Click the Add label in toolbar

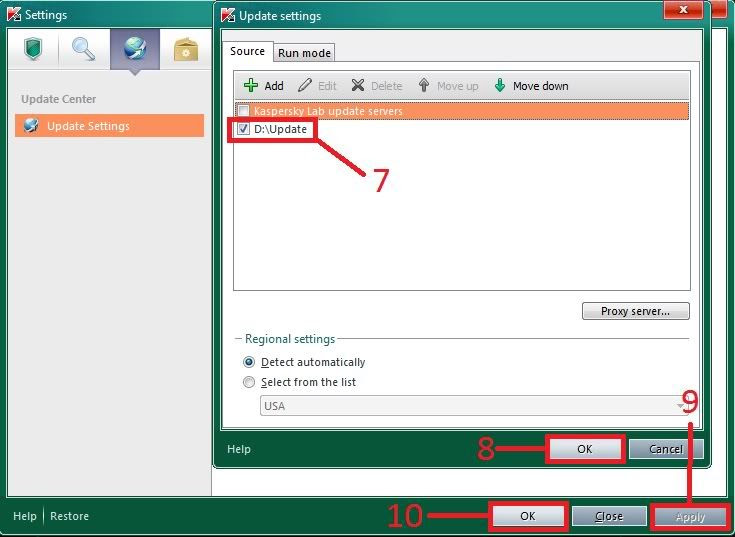pos(274,86)
